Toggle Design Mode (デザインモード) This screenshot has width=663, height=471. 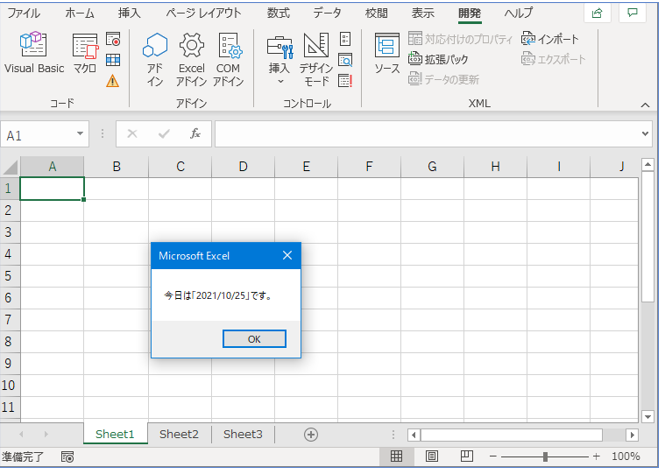tap(316, 59)
